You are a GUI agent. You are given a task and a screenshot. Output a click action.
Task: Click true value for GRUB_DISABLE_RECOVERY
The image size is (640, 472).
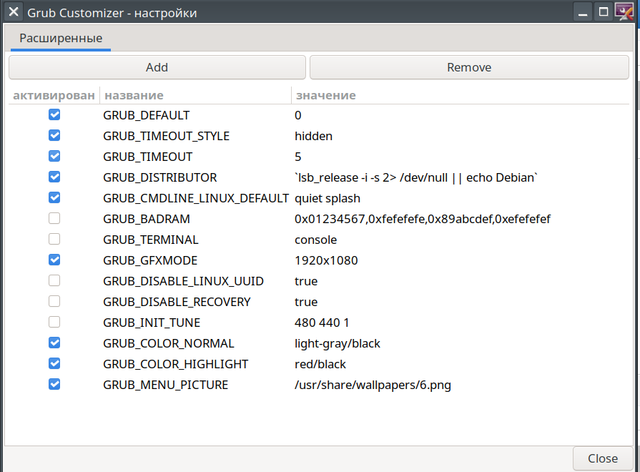coord(306,302)
